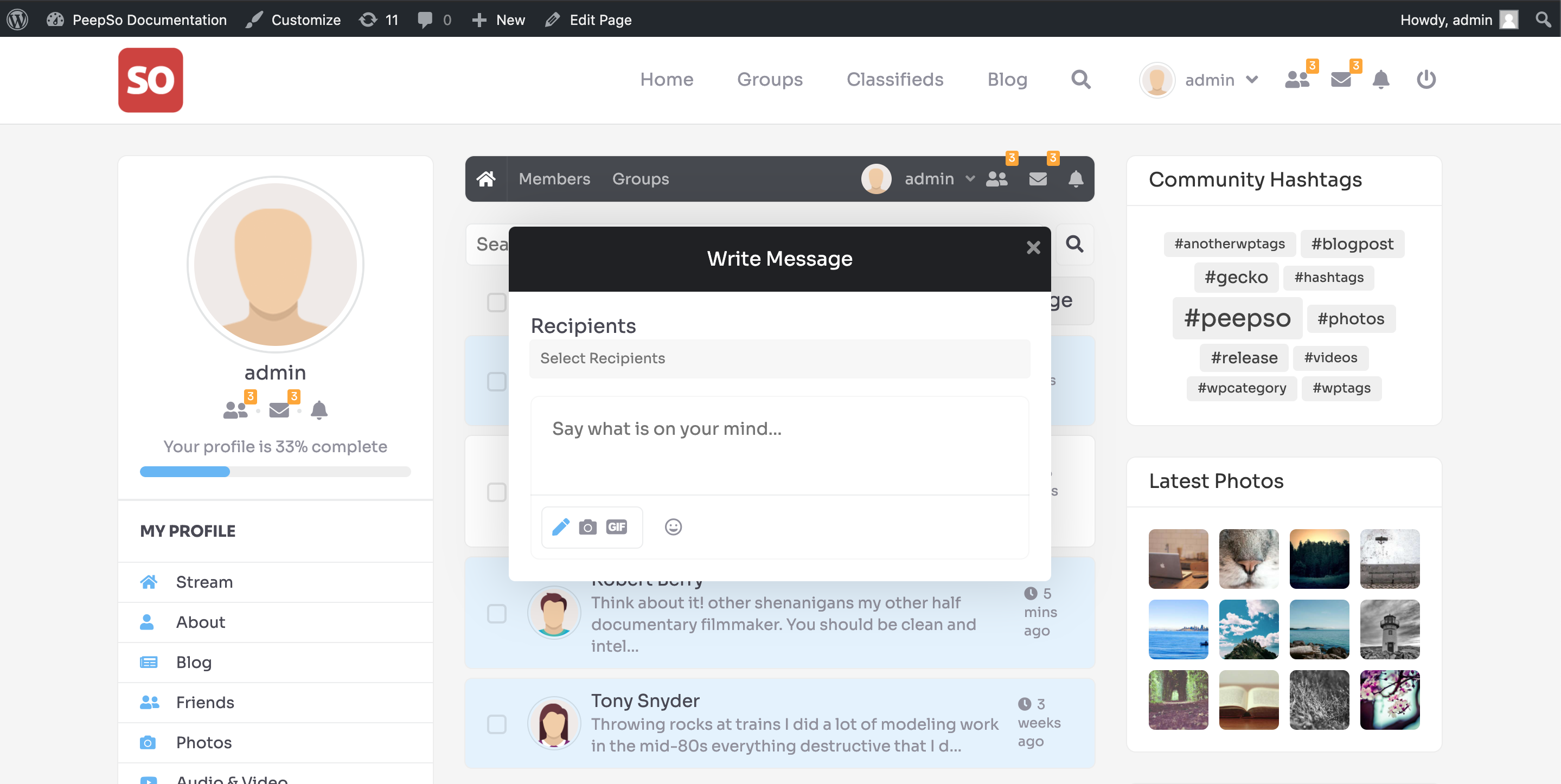
Task: Open Home in main navigation
Action: 666,79
